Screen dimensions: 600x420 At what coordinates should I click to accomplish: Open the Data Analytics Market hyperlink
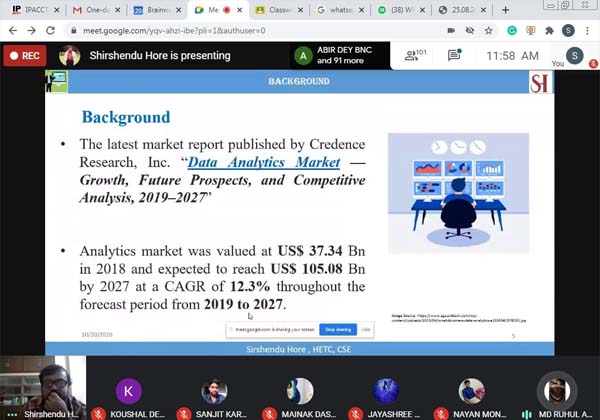click(264, 162)
